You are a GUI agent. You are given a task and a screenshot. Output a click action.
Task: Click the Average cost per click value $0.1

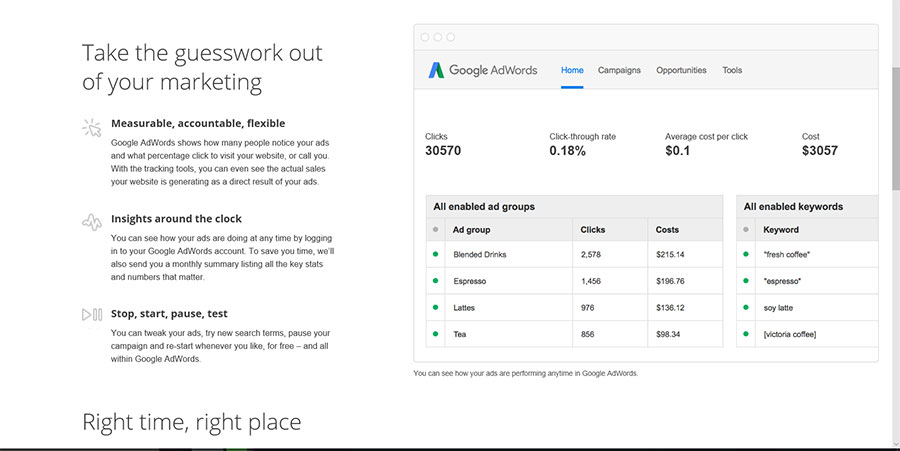(x=677, y=151)
